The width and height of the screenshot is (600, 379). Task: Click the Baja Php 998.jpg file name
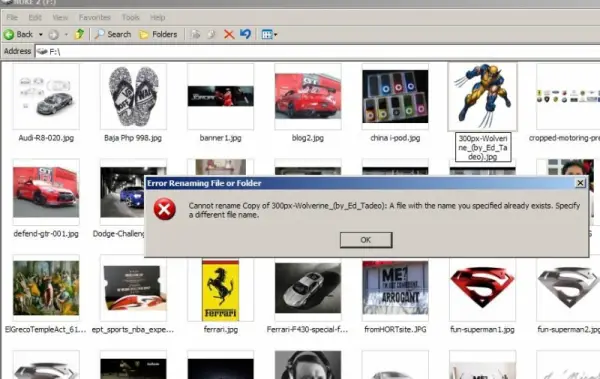[x=133, y=138]
